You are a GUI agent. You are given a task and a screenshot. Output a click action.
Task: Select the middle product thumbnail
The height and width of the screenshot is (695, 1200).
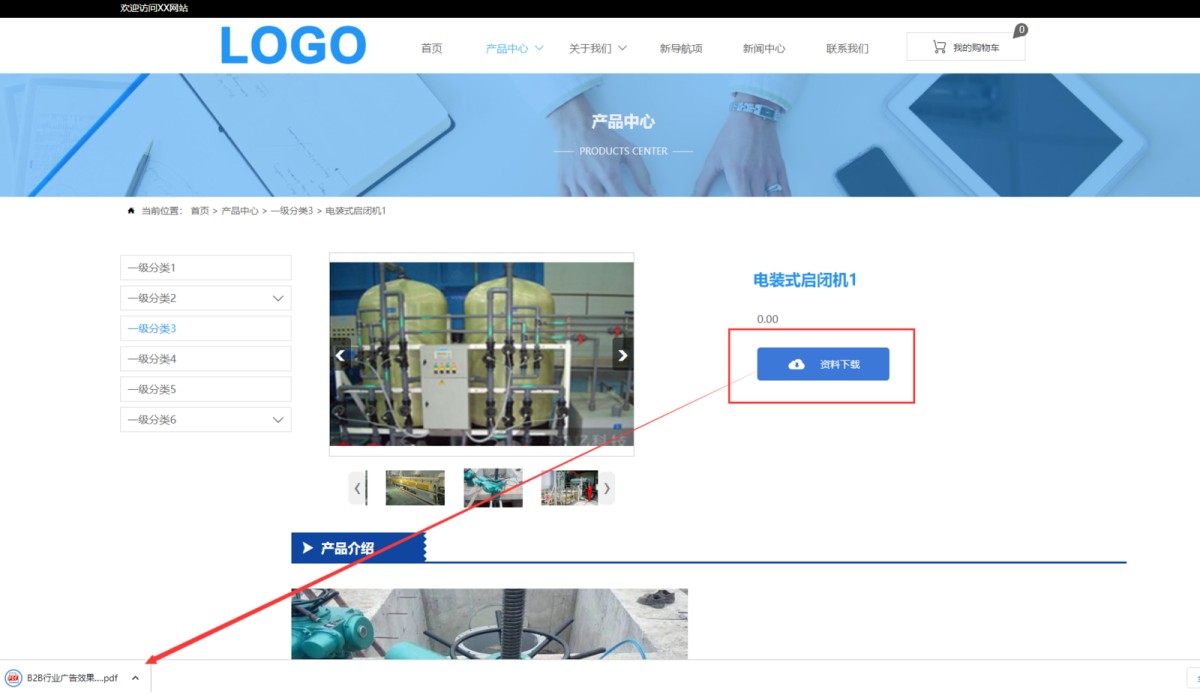click(493, 488)
